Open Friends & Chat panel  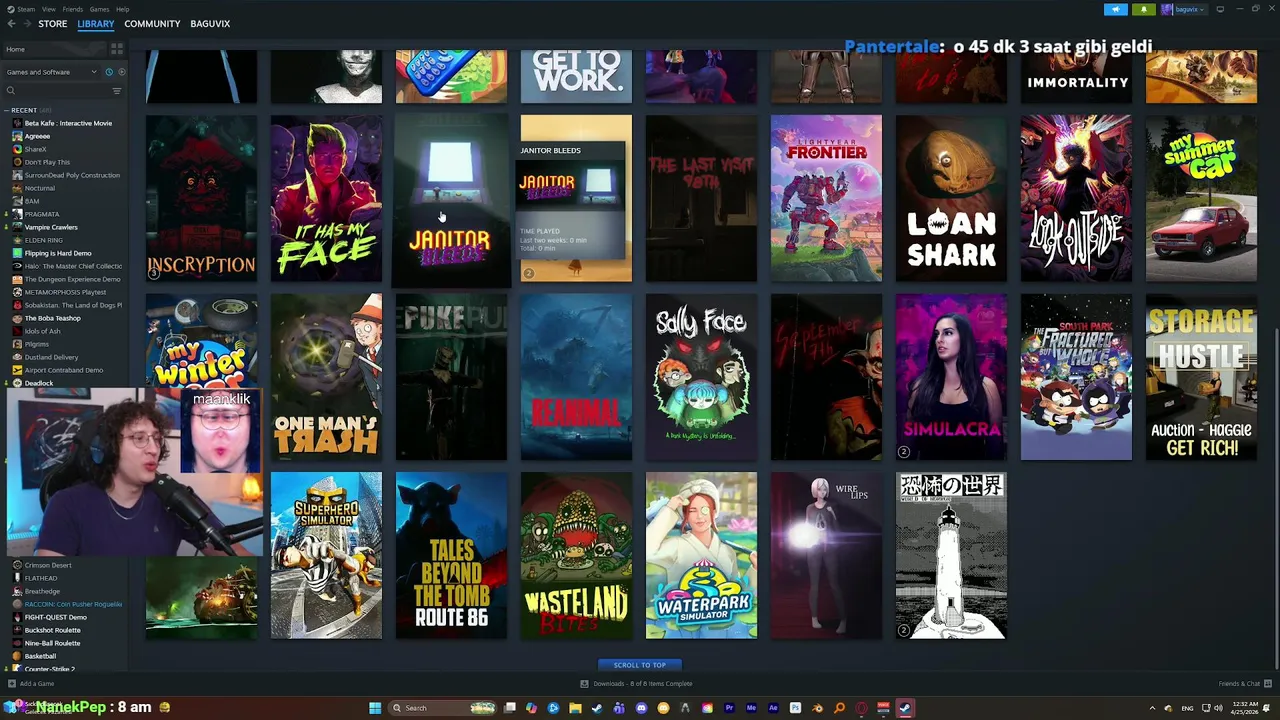(1244, 684)
